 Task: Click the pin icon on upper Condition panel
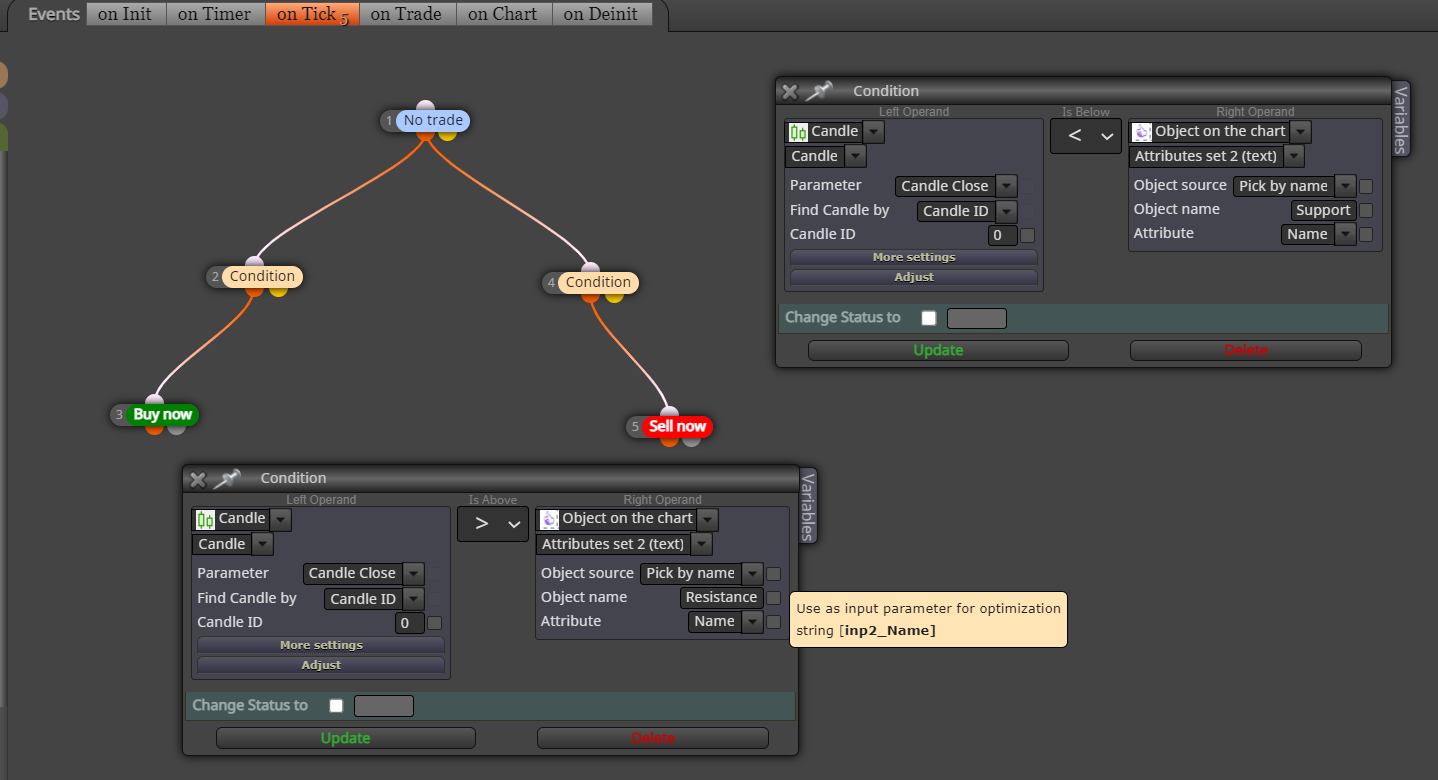point(819,91)
